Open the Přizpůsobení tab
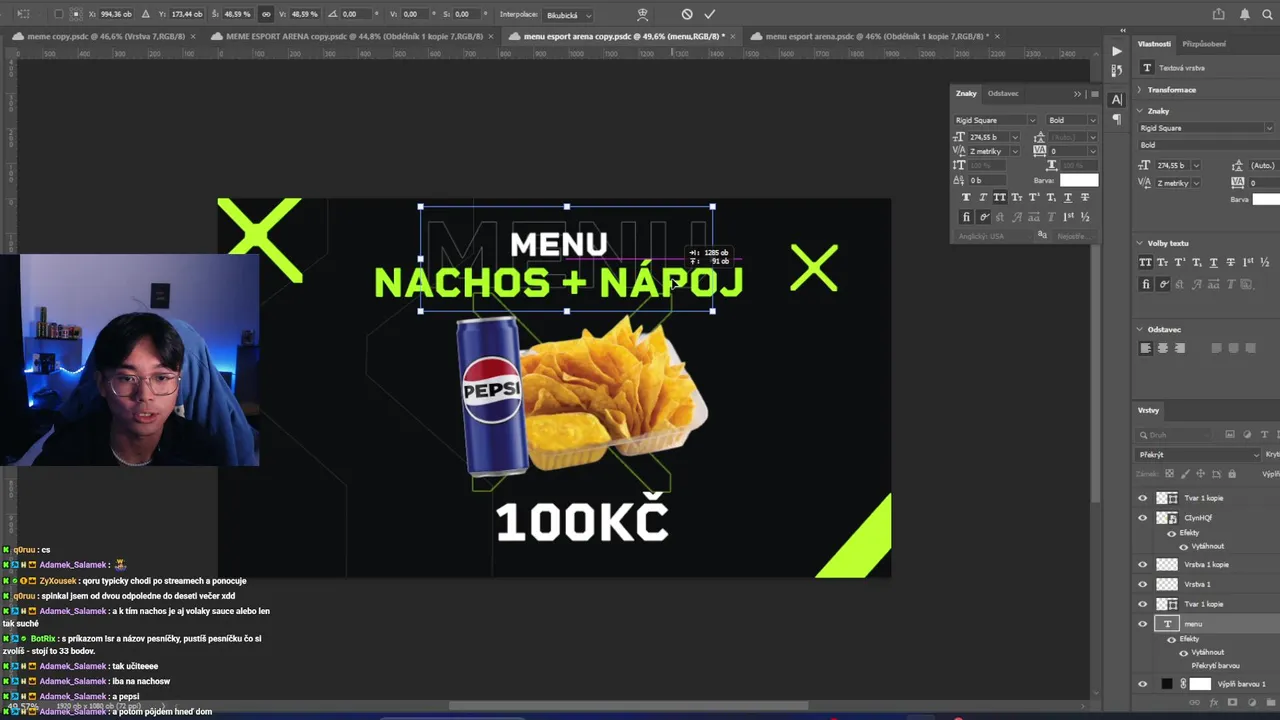The width and height of the screenshot is (1280, 720). (x=1204, y=44)
